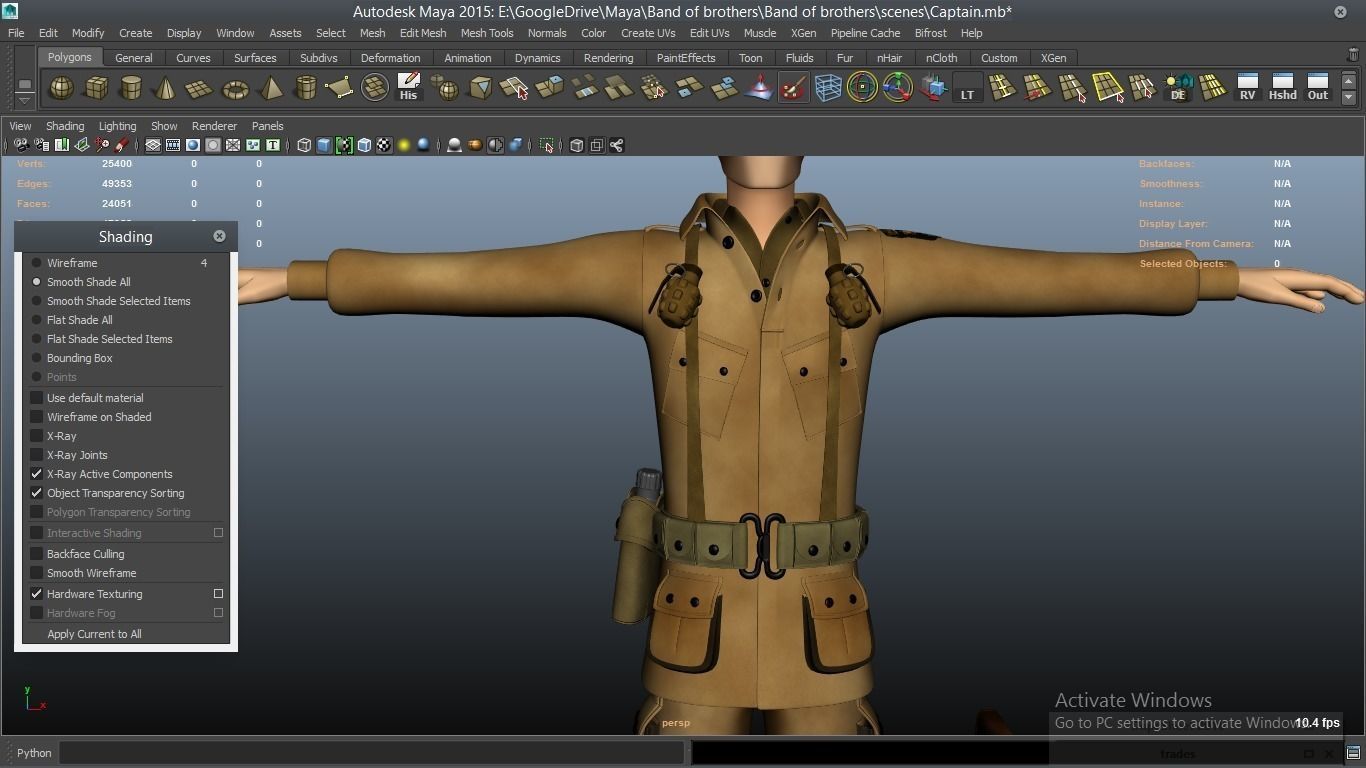Click the Sculpt Geometry brush shelf icon
1366x768 pixels.
(x=793, y=88)
